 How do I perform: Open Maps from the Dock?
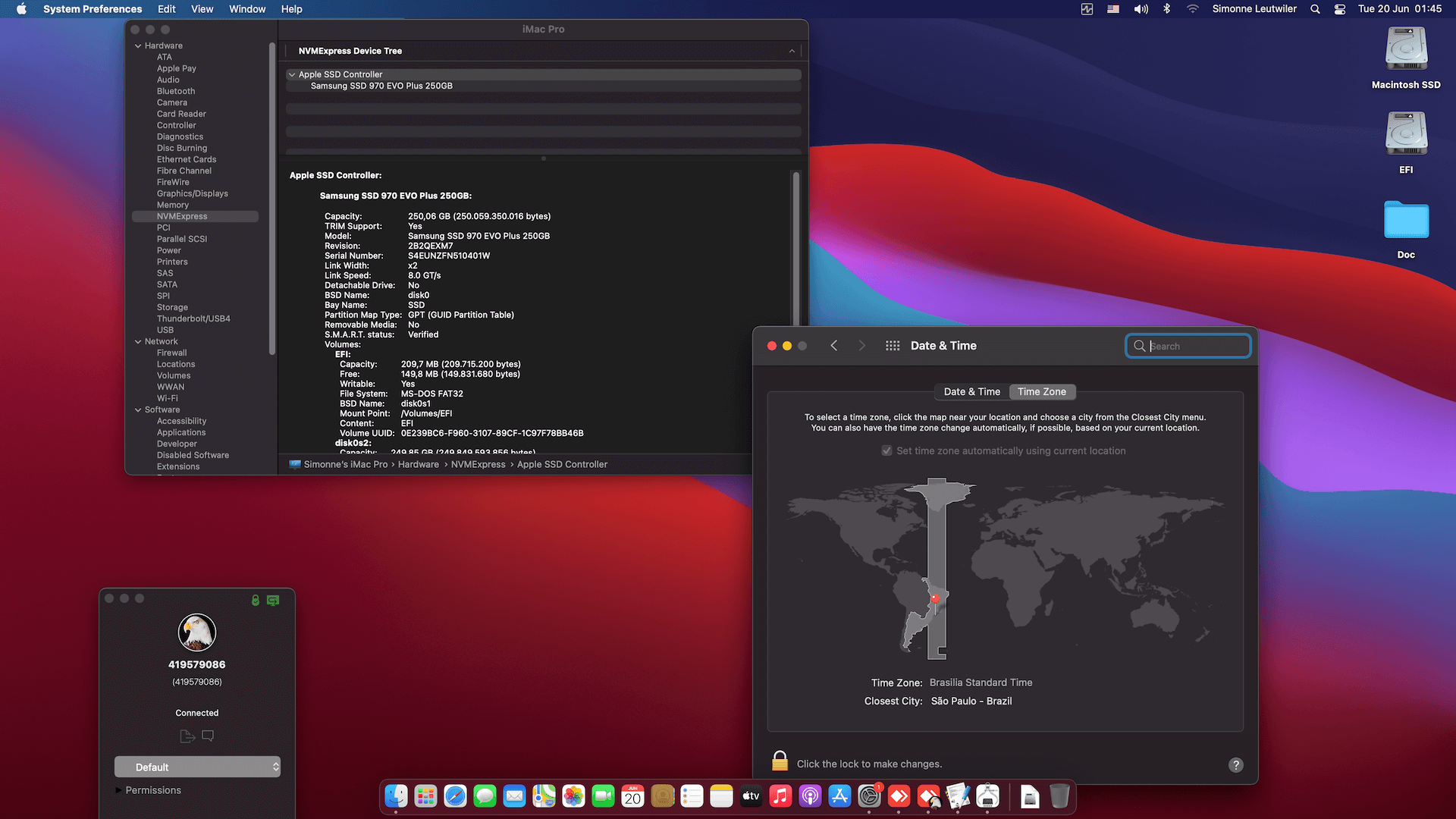544,795
